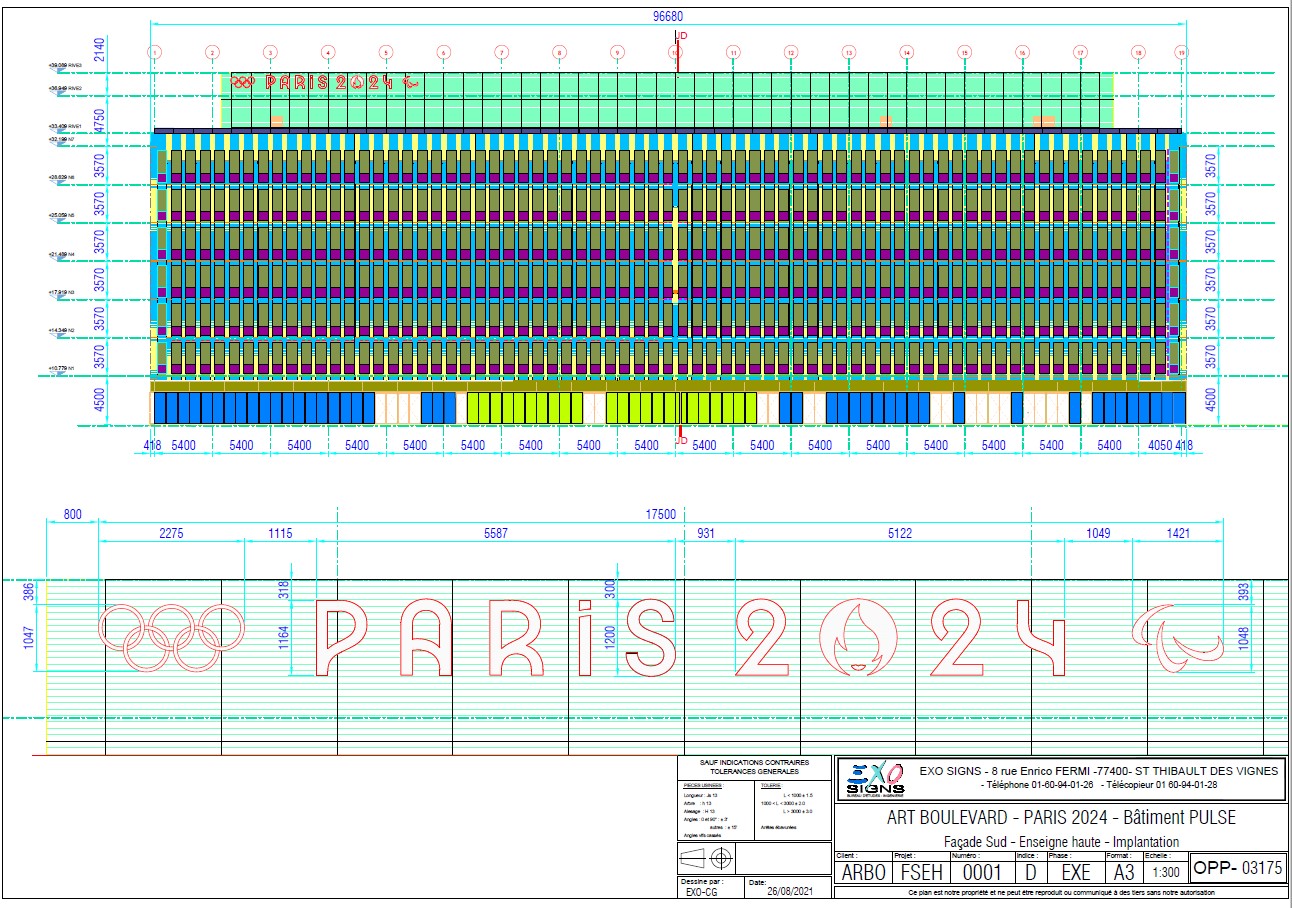Click the level marker +21.489 N4
The width and height of the screenshot is (1292, 908).
[61, 255]
